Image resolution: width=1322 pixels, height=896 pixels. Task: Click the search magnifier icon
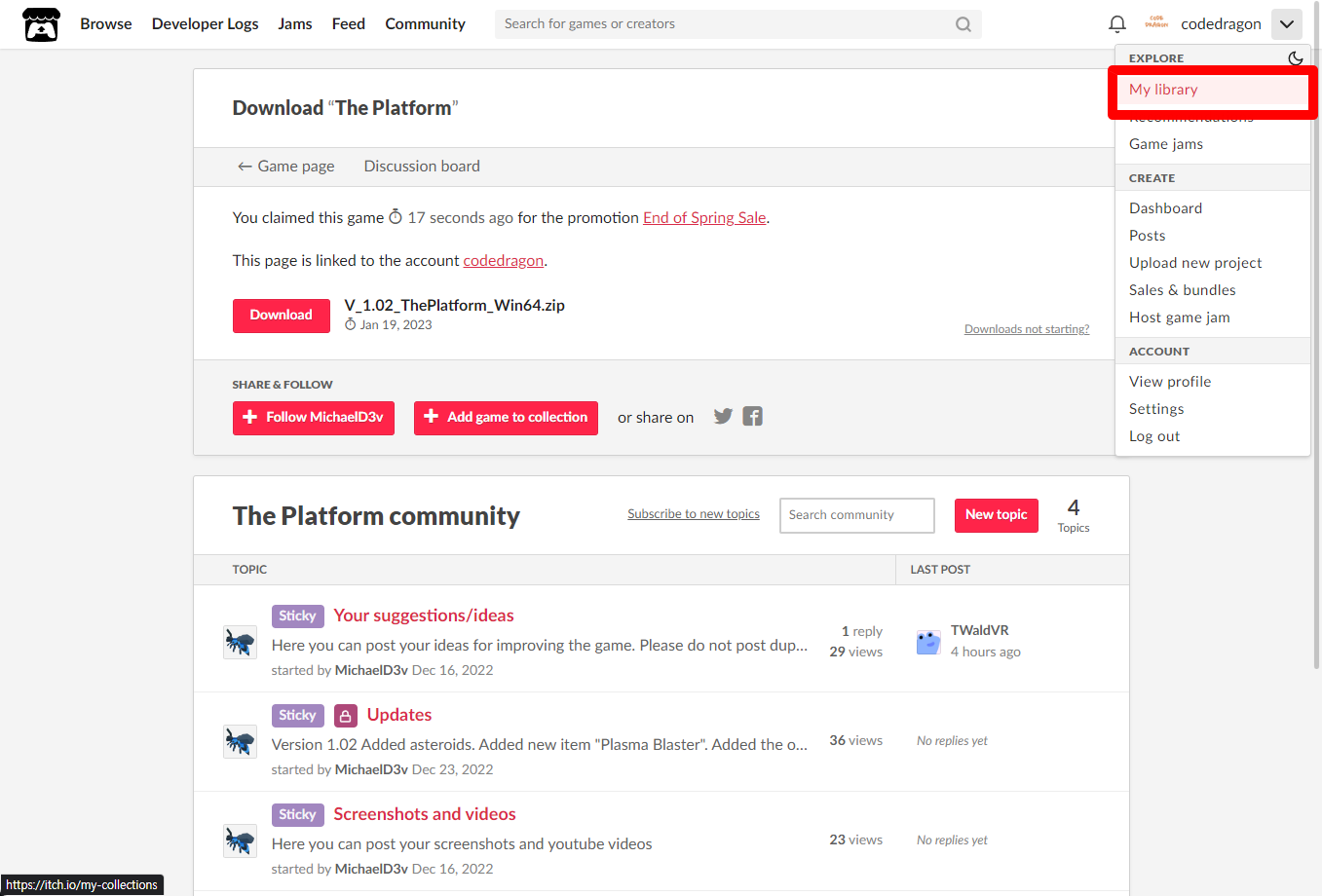963,24
